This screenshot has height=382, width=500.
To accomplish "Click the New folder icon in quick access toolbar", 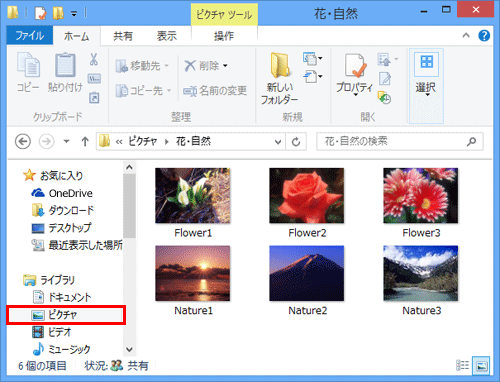I will [x=58, y=13].
